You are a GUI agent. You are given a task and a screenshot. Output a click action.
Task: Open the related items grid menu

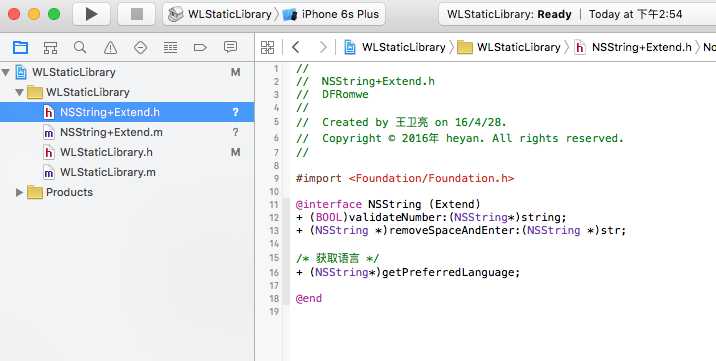(x=267, y=47)
